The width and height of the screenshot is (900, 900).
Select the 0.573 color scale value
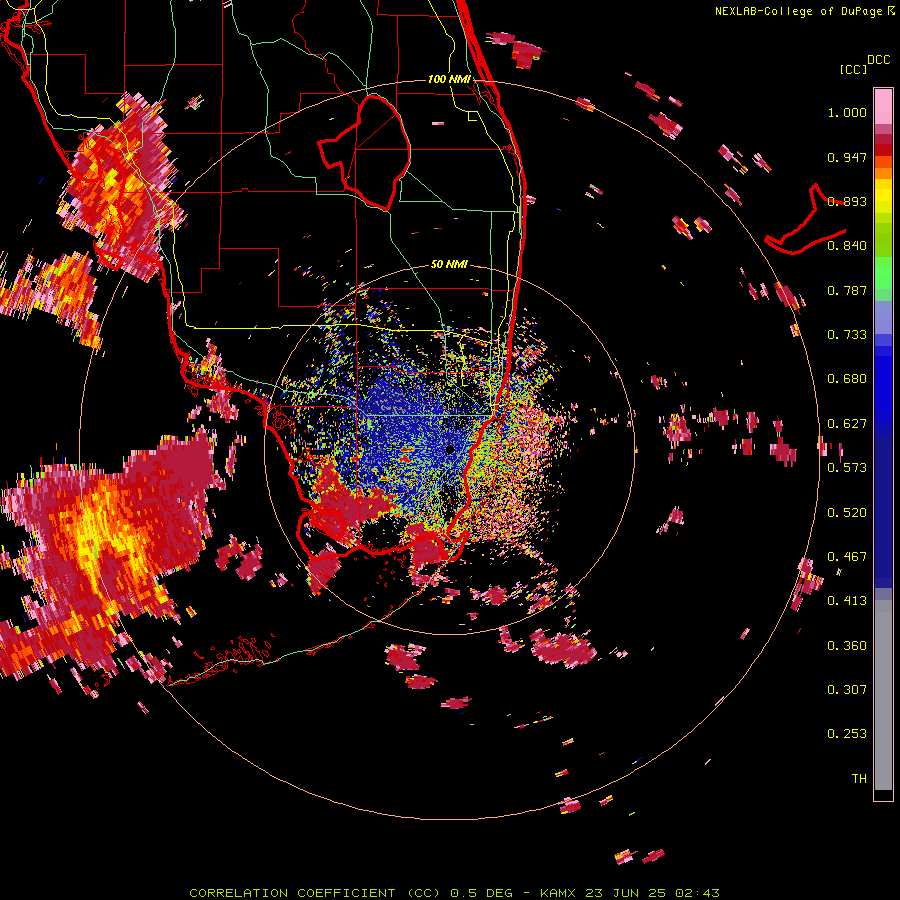pyautogui.click(x=847, y=468)
